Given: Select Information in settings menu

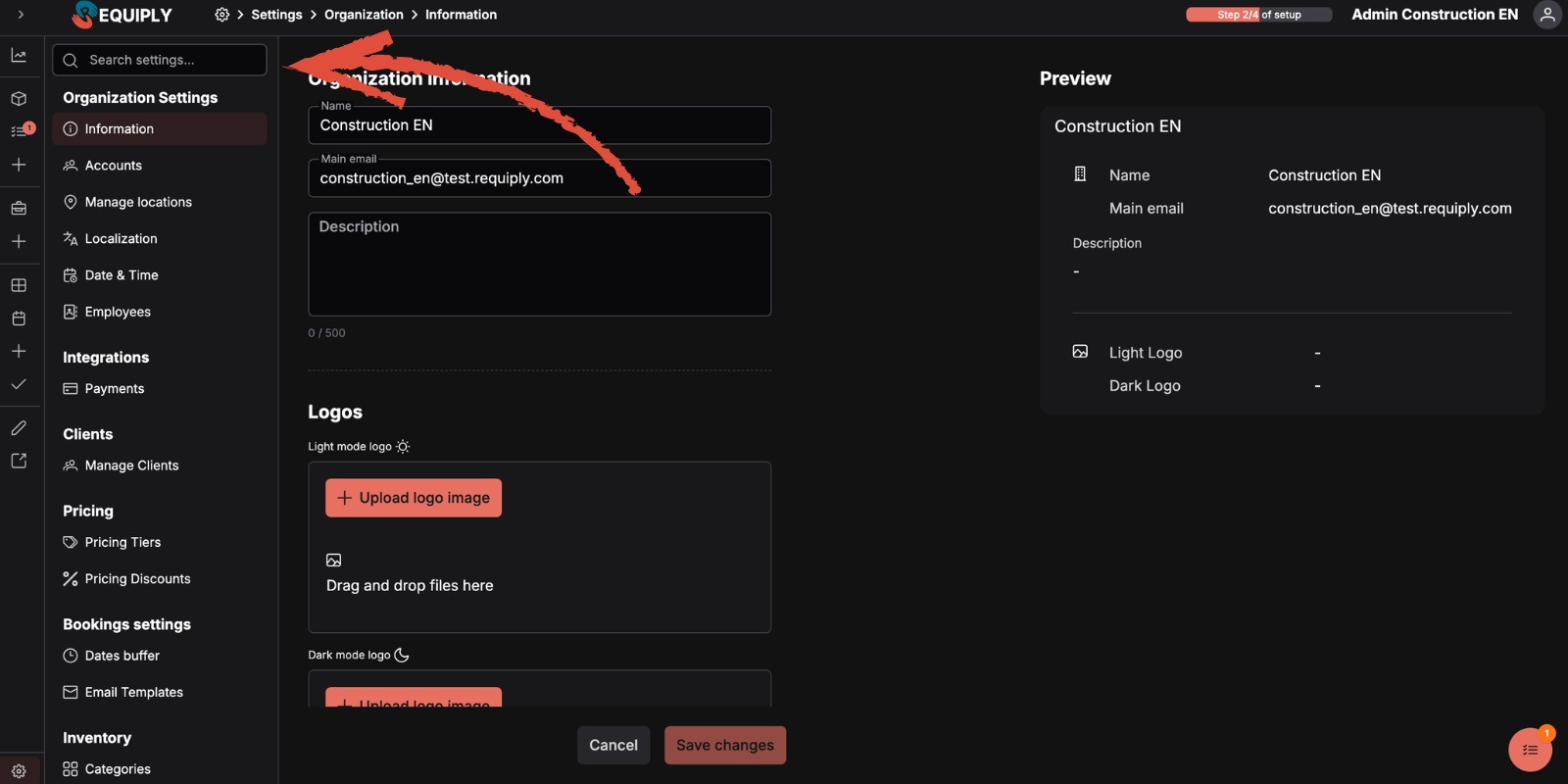Looking at the screenshot, I should pos(160,129).
